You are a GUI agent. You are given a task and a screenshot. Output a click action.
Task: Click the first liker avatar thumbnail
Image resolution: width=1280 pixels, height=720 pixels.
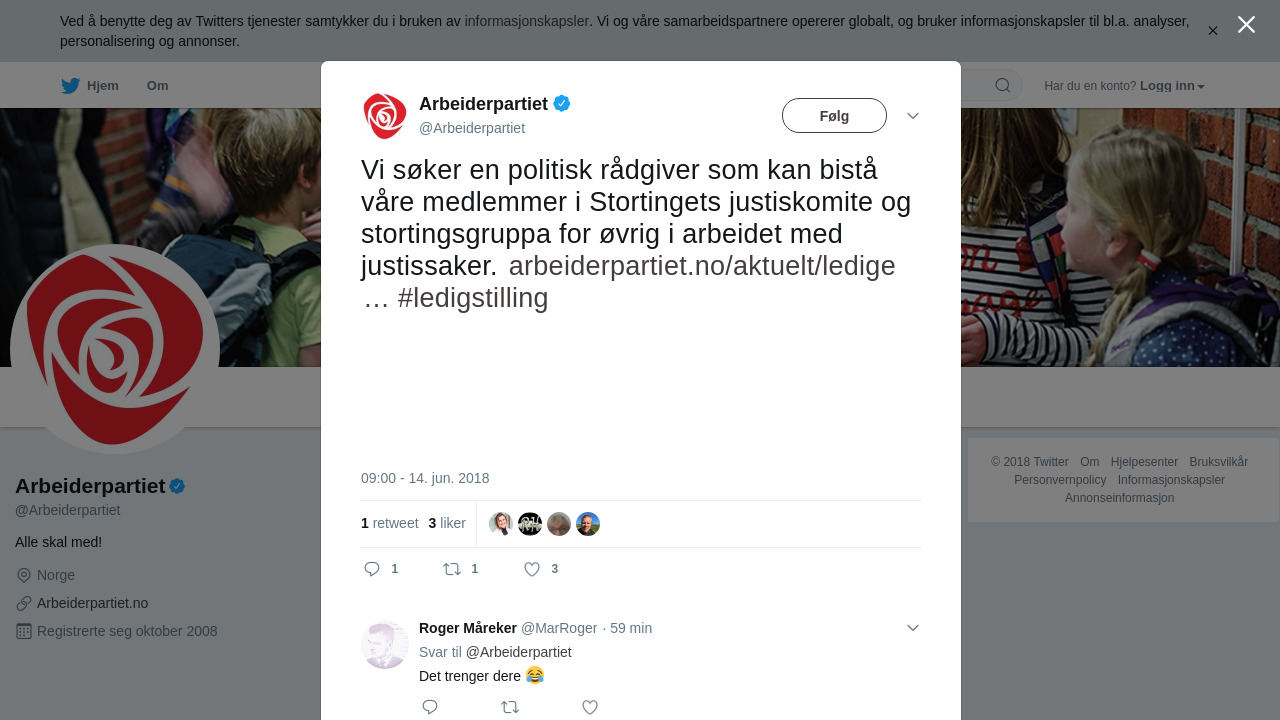click(501, 524)
